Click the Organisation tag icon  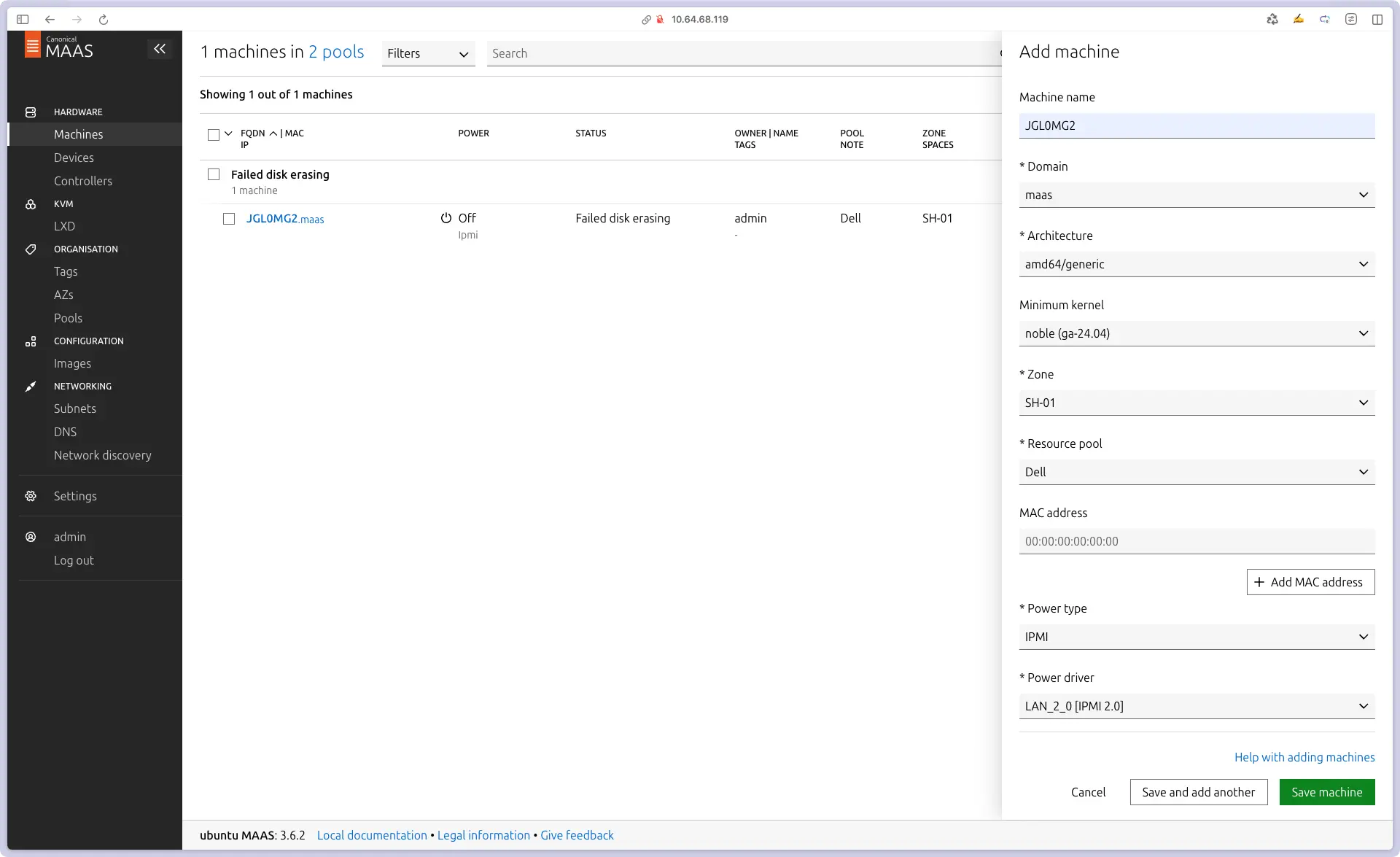point(31,249)
